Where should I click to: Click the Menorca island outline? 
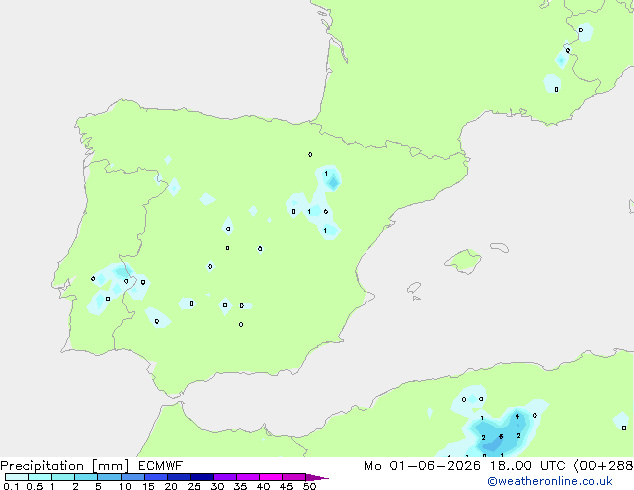[499, 247]
